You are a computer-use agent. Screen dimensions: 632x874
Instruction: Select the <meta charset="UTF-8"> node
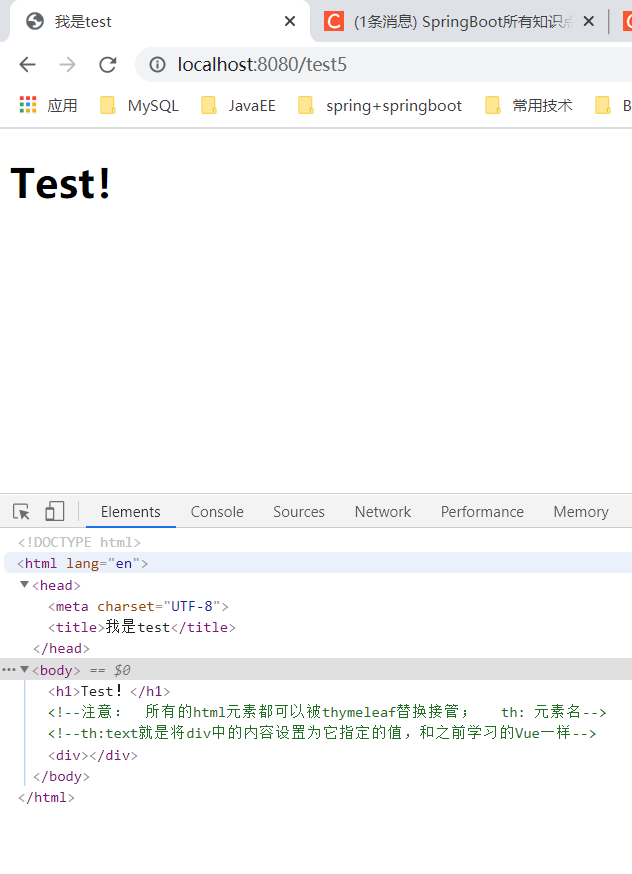(138, 606)
